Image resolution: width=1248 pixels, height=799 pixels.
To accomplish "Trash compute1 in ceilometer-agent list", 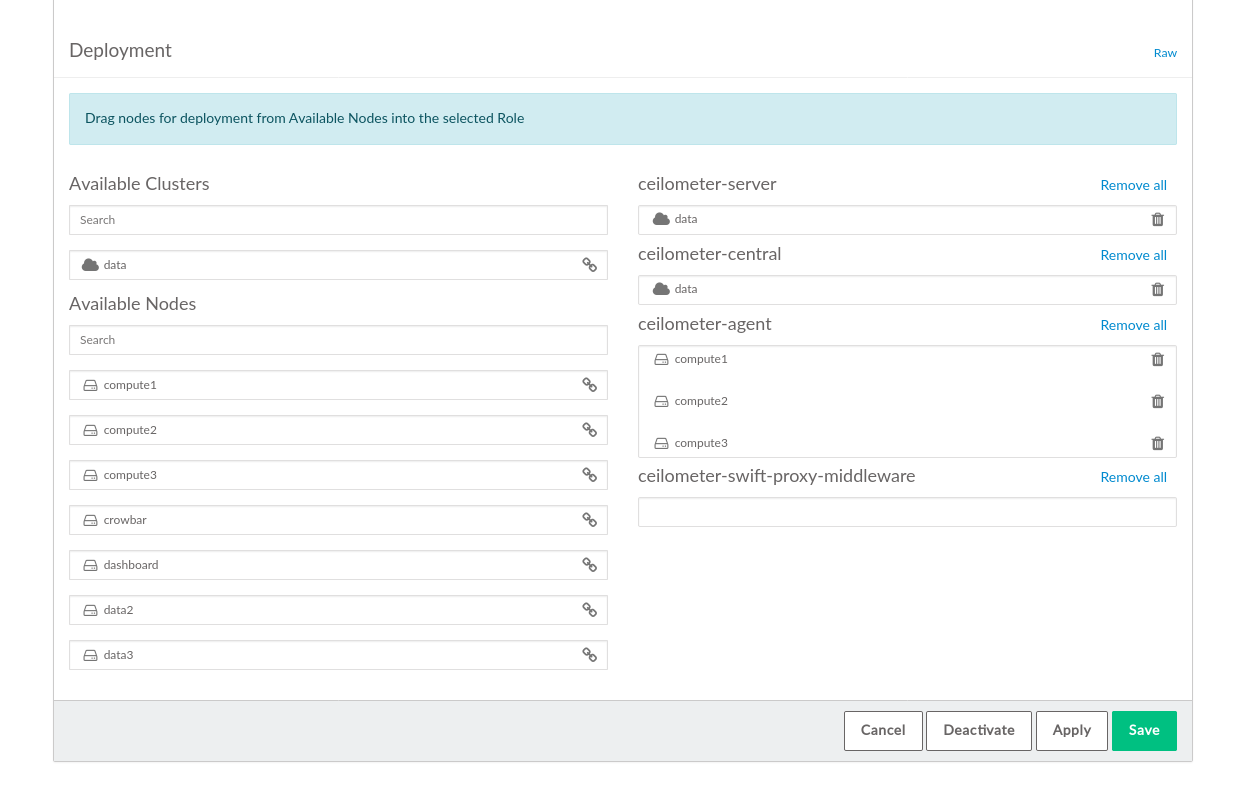I will point(1157,360).
